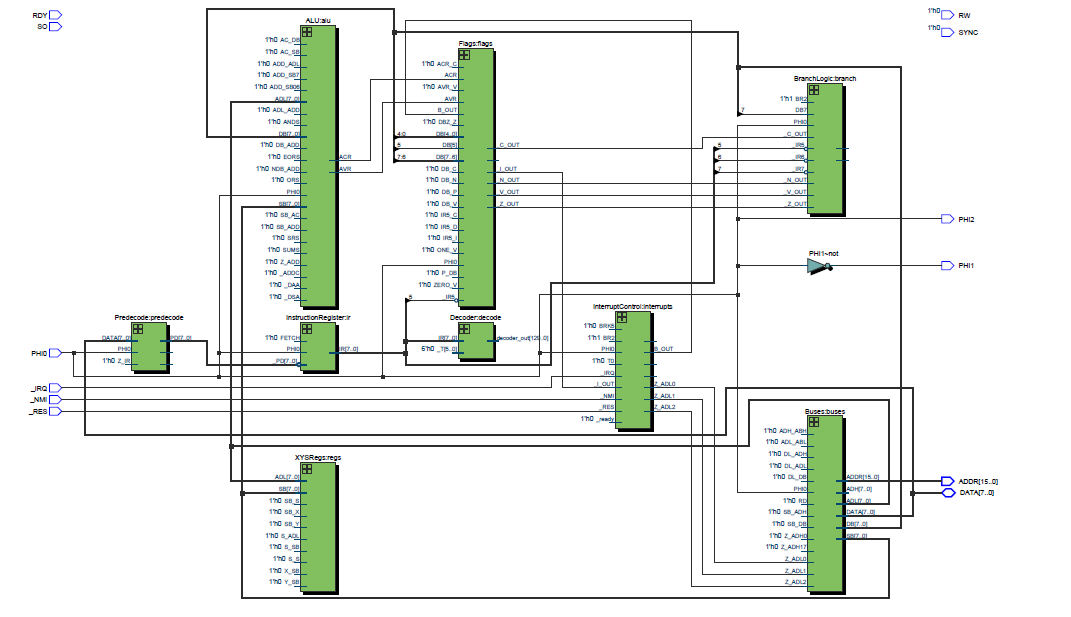The height and width of the screenshot is (617, 1071).
Task: Select the RDY input pin
Action: tap(55, 15)
